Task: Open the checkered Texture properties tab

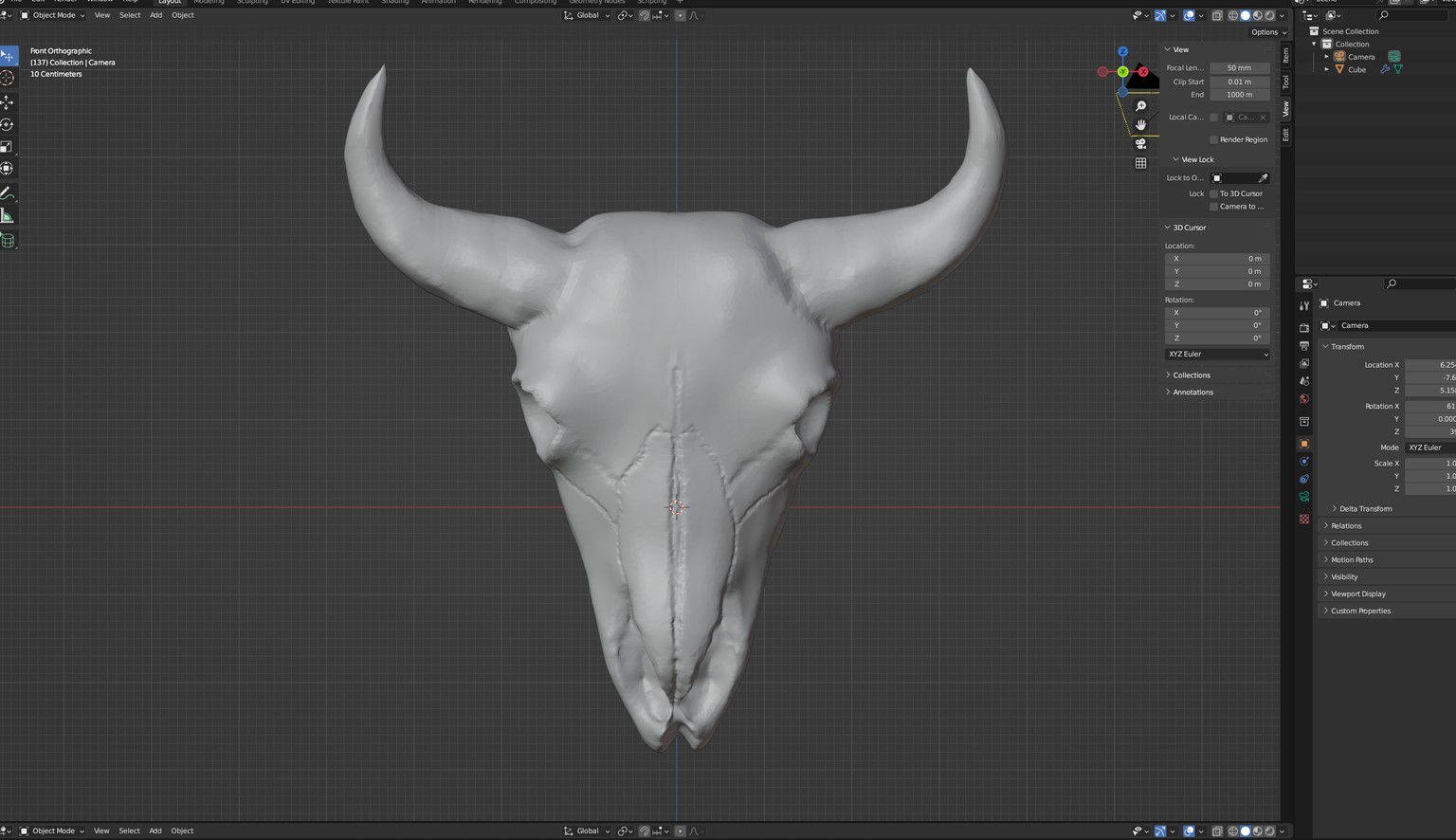Action: tap(1304, 519)
